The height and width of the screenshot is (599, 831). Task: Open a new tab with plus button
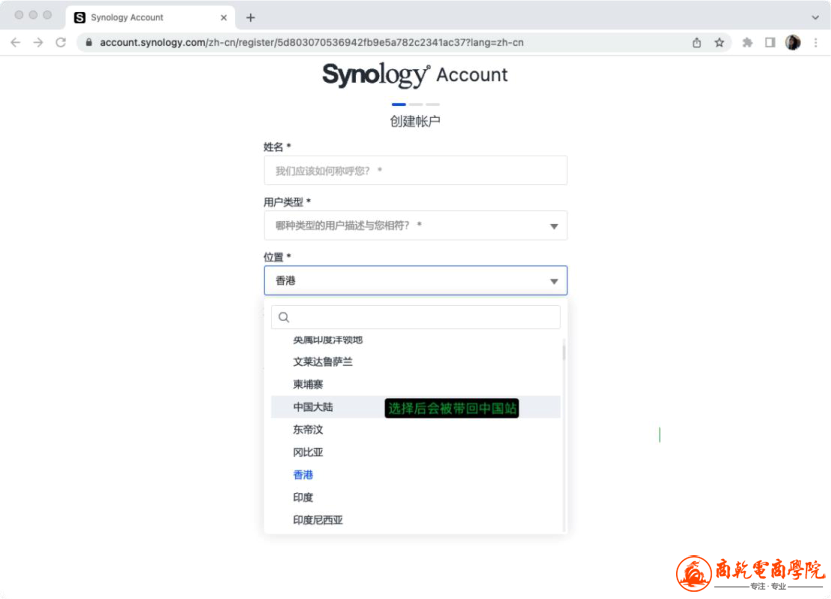coord(251,17)
